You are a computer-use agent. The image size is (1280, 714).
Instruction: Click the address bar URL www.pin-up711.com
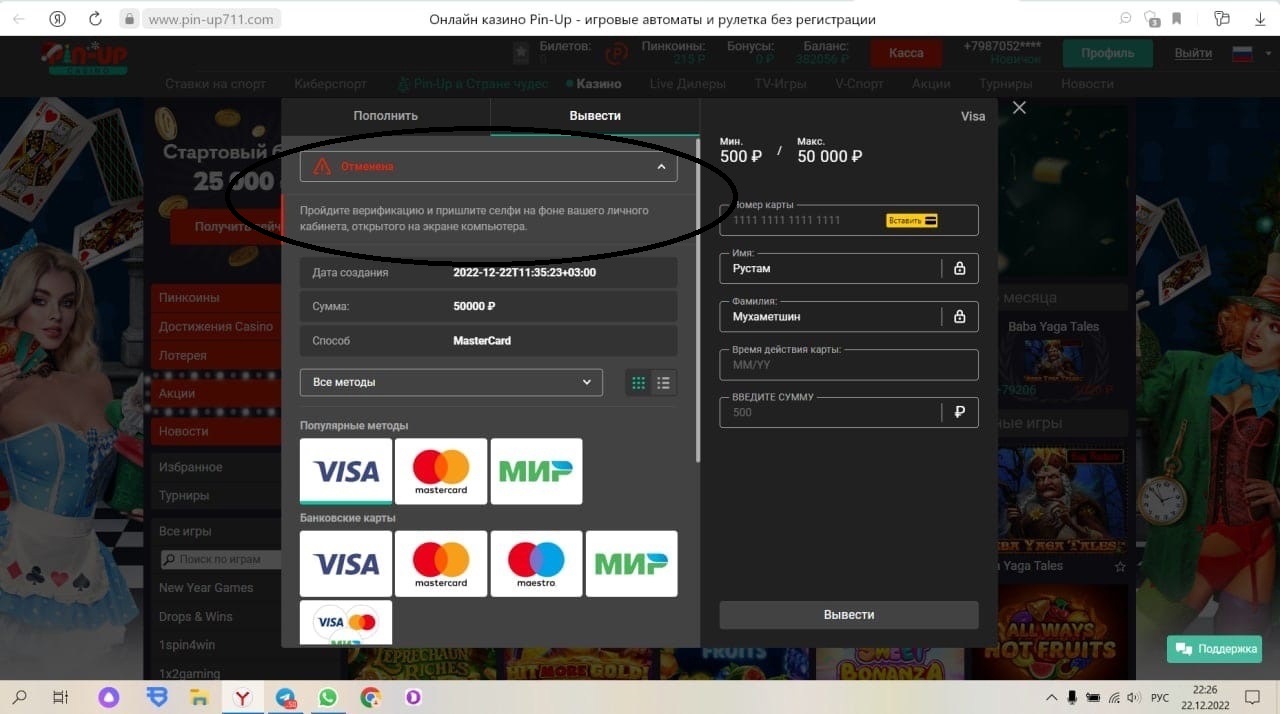(x=210, y=19)
